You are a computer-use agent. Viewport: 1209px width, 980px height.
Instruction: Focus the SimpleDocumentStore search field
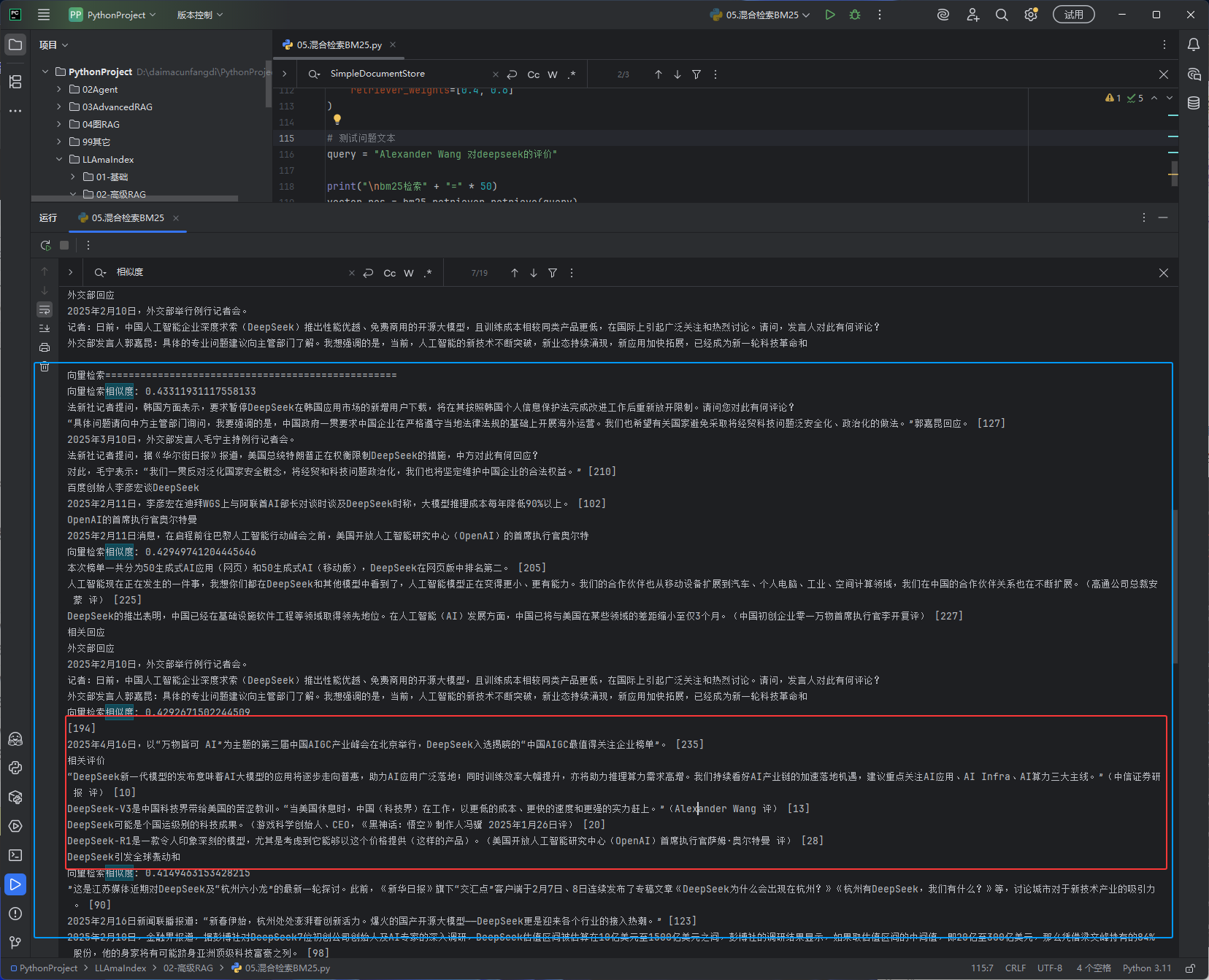click(409, 74)
